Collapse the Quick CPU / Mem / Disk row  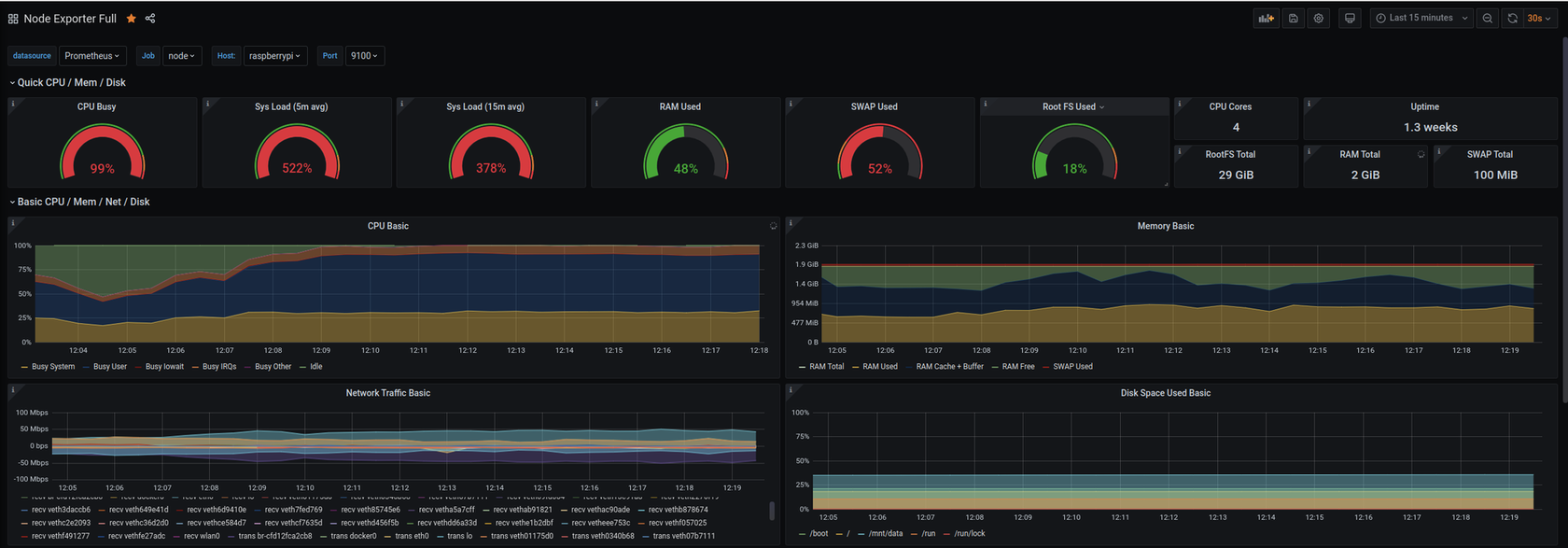67,82
